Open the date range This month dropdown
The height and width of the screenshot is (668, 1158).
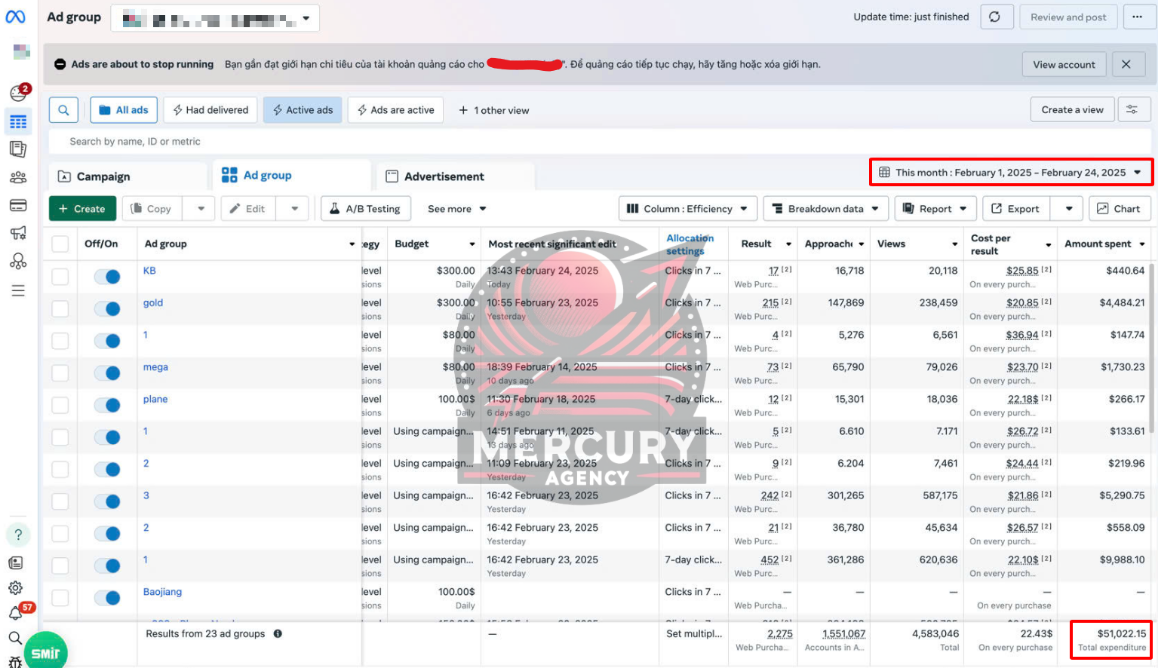[1010, 173]
